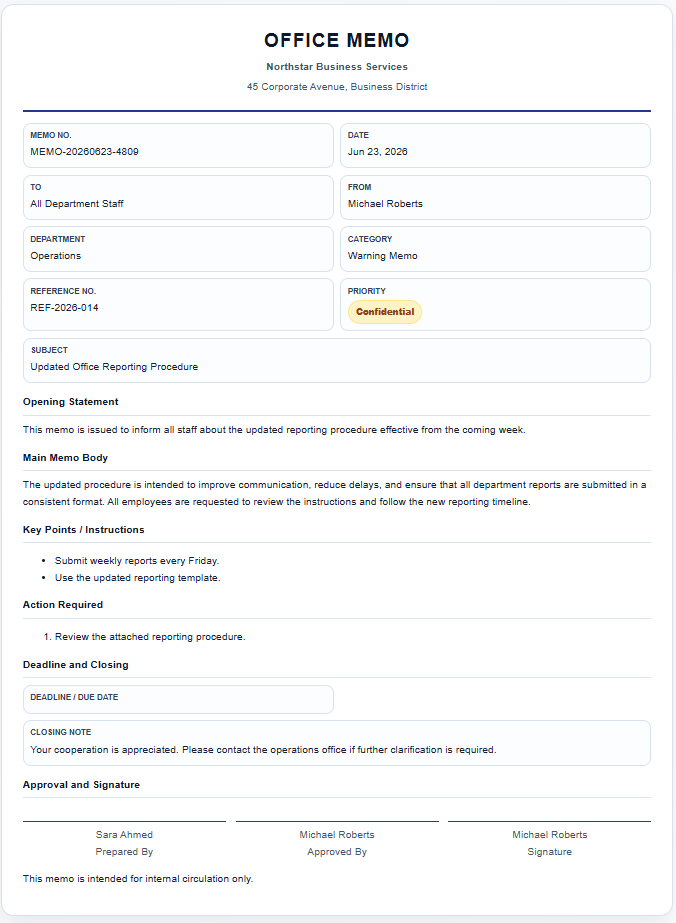Click the Northstar Business Services heading
The image size is (676, 923).
(x=337, y=67)
